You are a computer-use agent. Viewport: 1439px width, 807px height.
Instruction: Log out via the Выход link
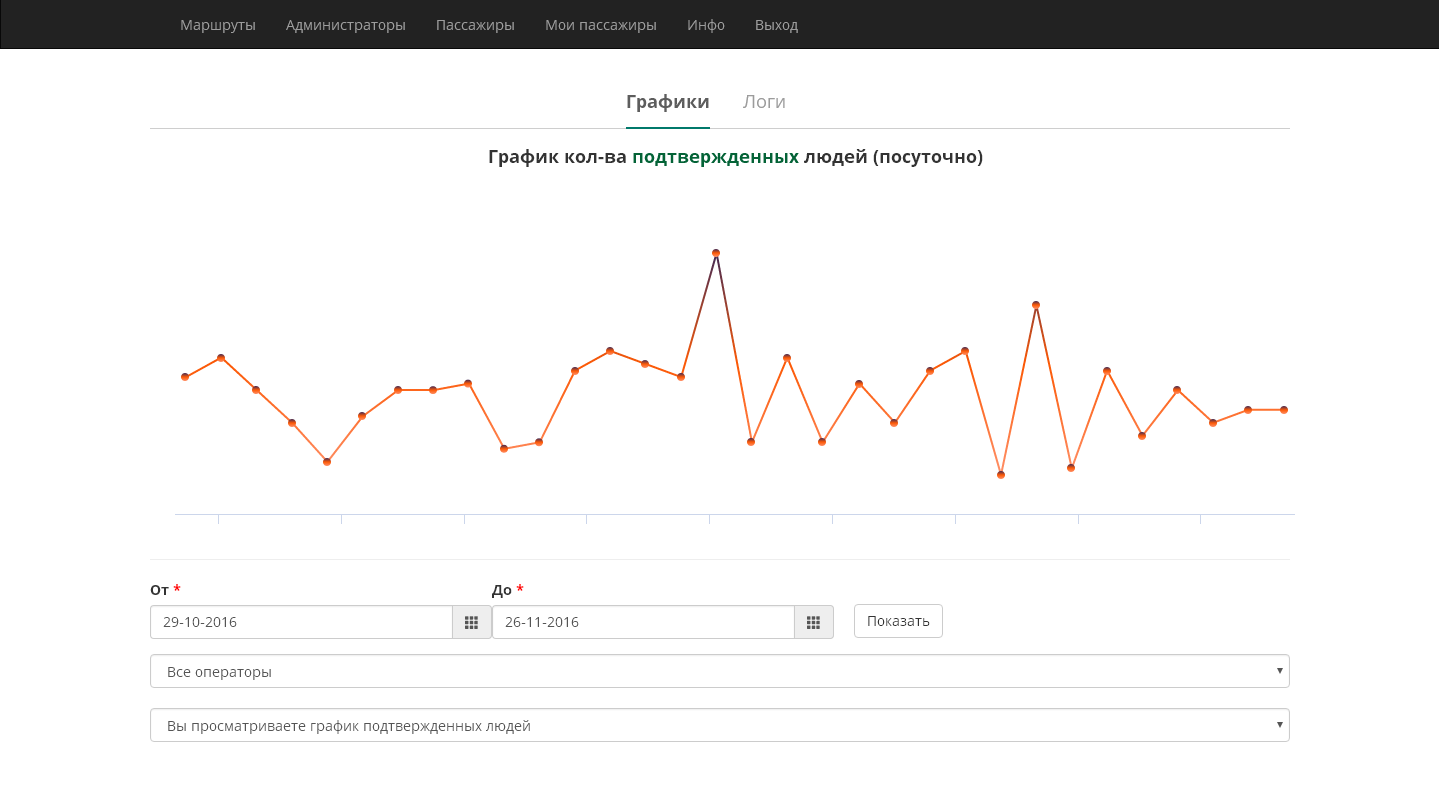(777, 25)
